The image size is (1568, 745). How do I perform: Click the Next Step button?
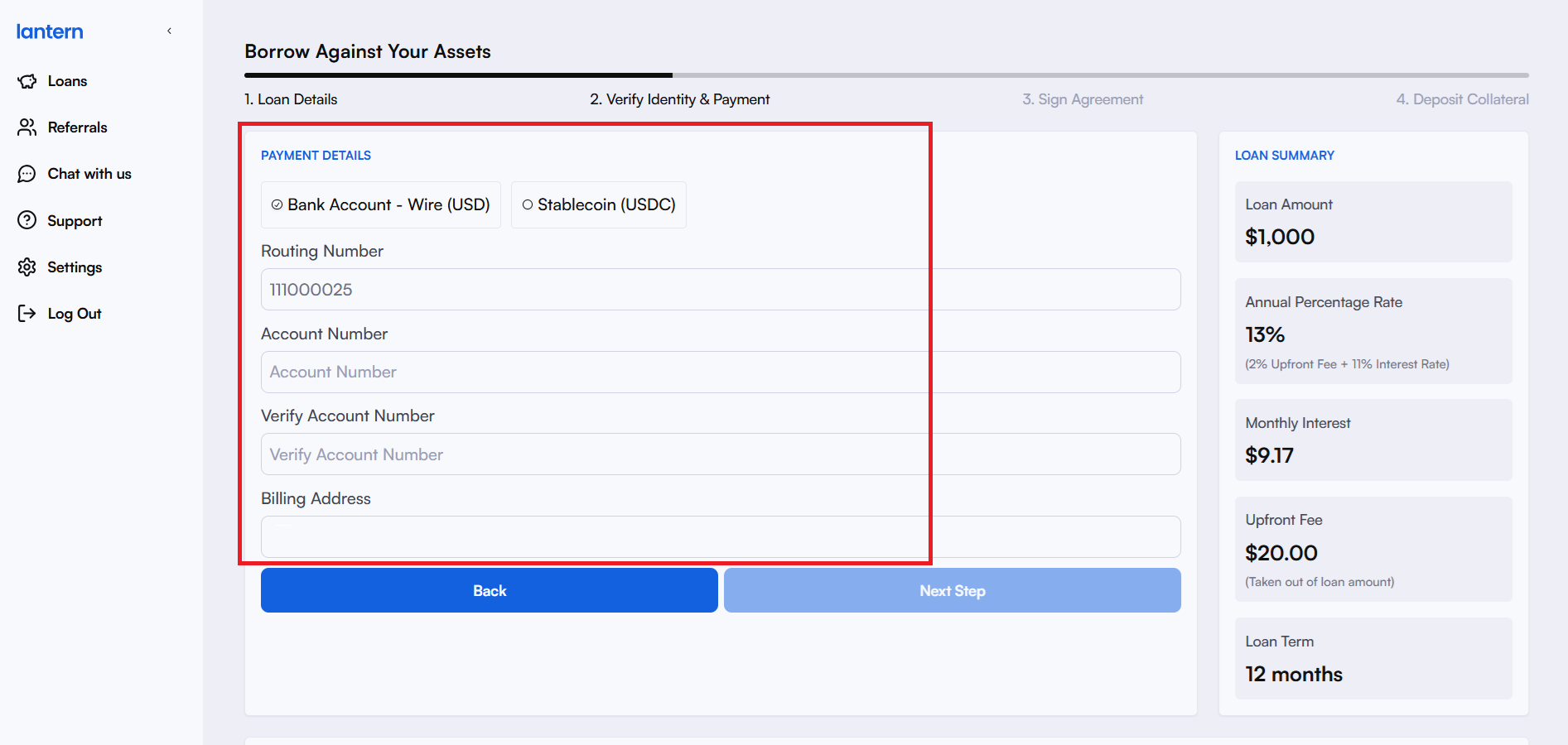pos(951,590)
